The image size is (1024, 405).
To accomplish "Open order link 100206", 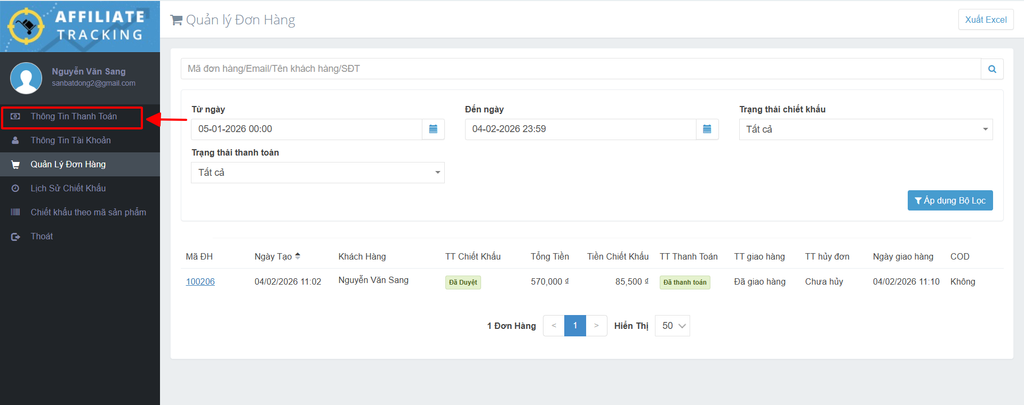I will [x=200, y=282].
